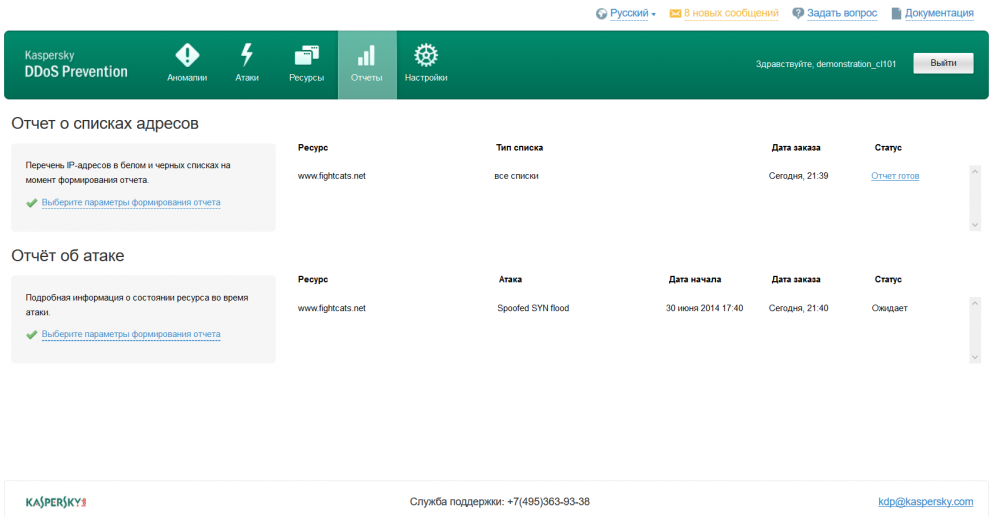Click the Отчет о списках адресов heading
The image size is (1000, 517).
point(105,123)
